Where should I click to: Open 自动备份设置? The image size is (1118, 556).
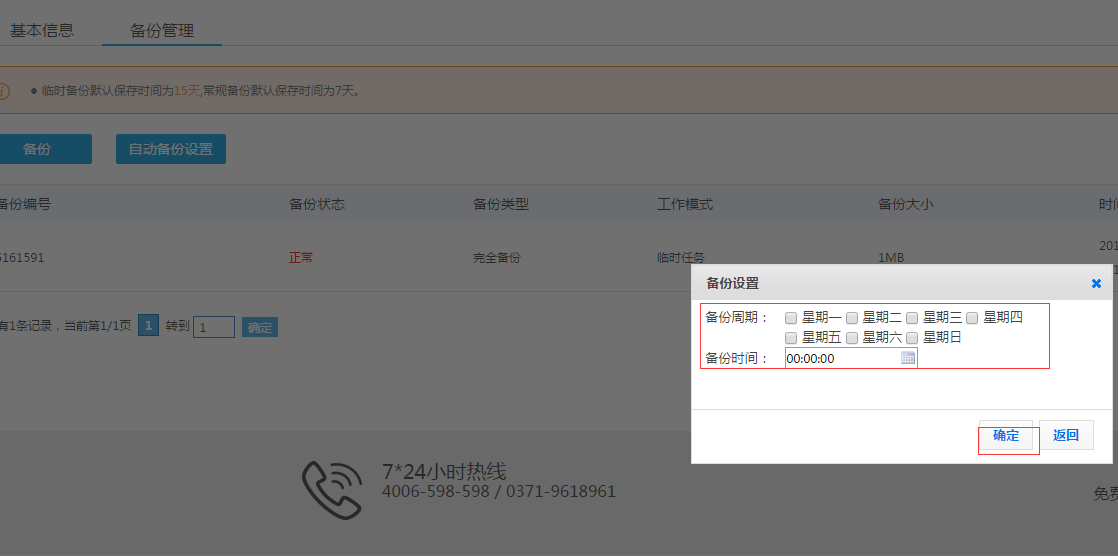pyautogui.click(x=171, y=149)
